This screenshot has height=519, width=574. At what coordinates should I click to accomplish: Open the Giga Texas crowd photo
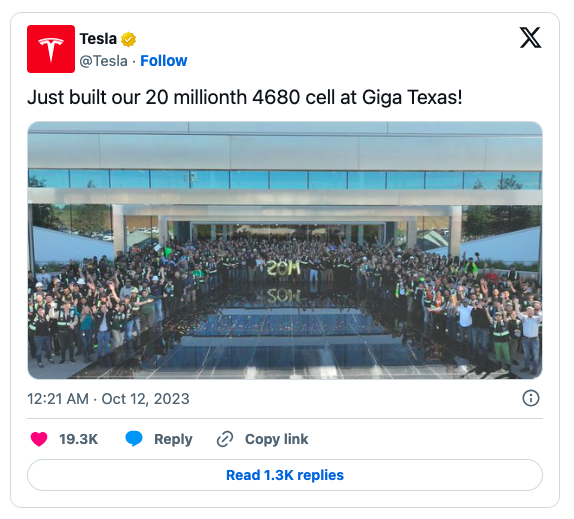pyautogui.click(x=285, y=250)
